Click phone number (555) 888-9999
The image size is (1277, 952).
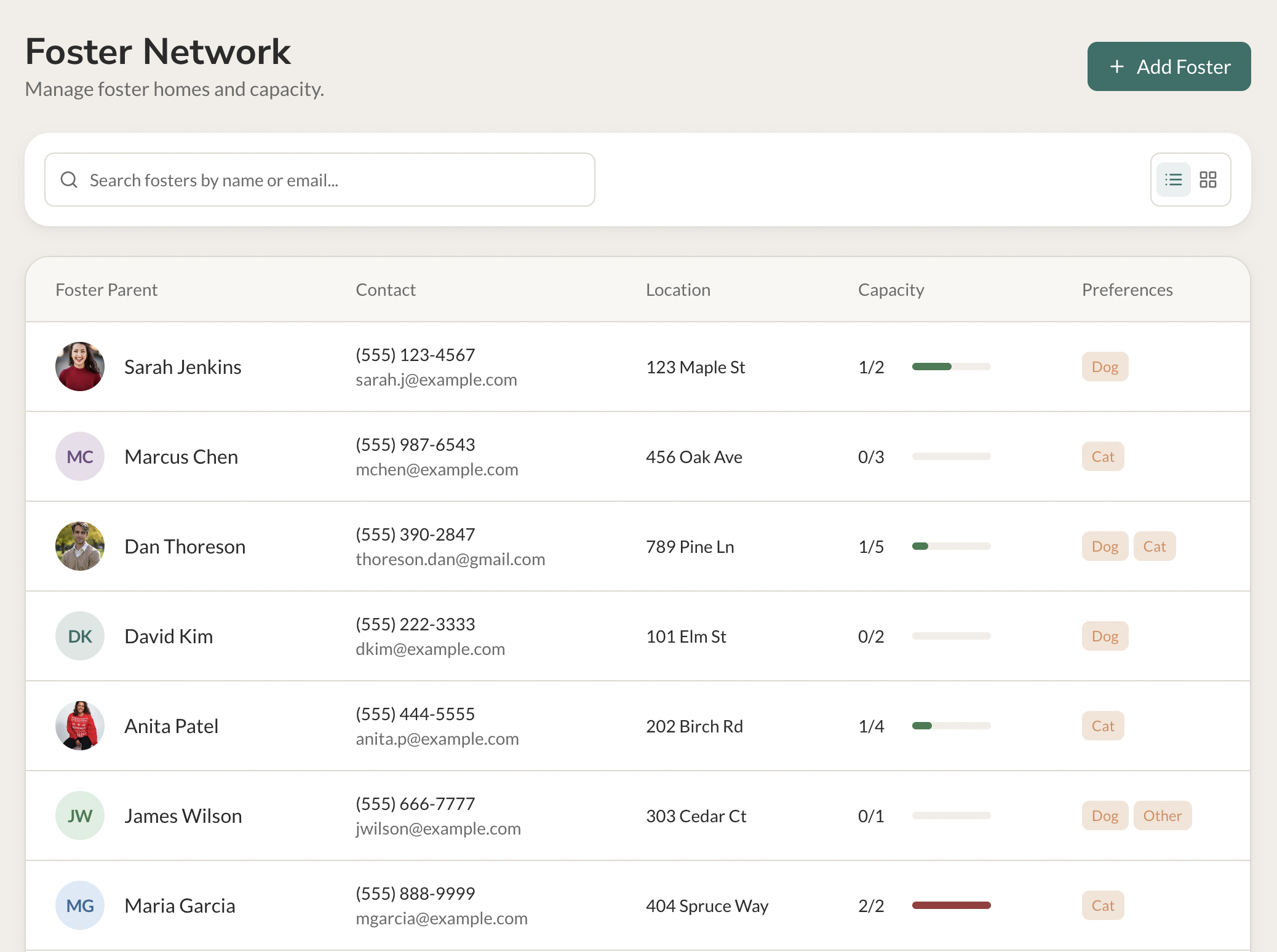[x=415, y=894]
